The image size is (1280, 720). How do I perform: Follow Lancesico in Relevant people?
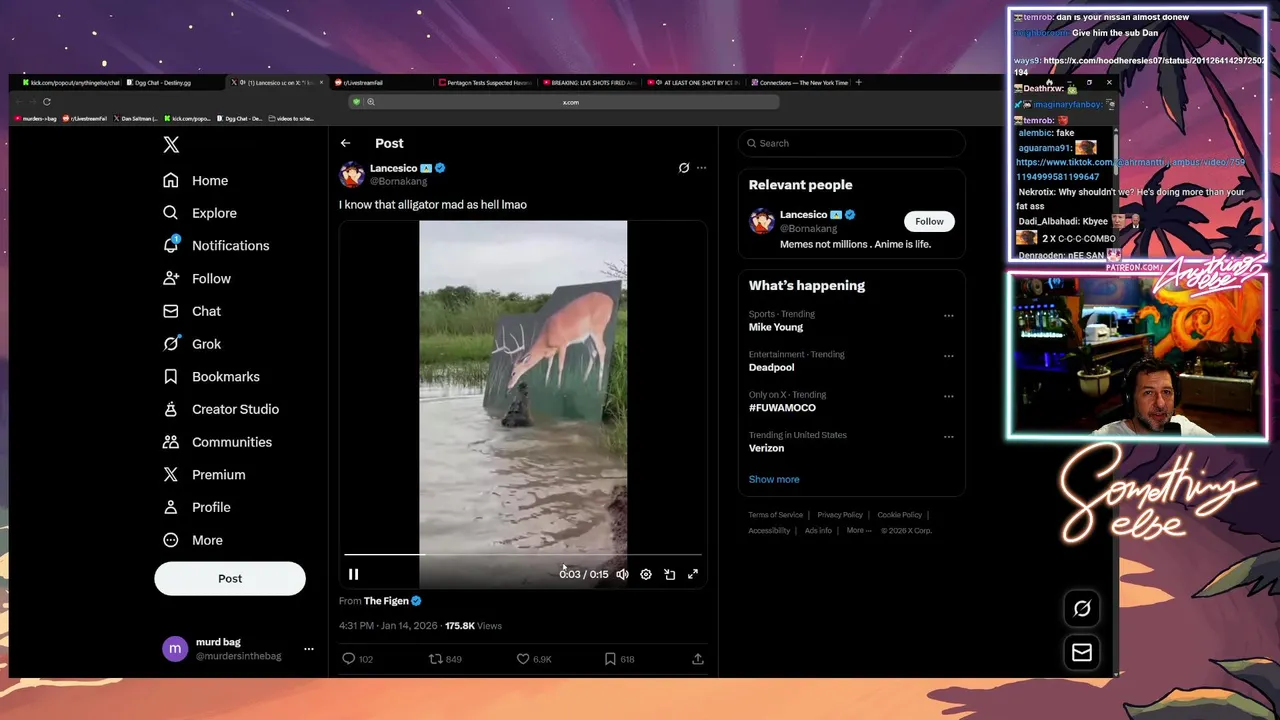pos(929,221)
